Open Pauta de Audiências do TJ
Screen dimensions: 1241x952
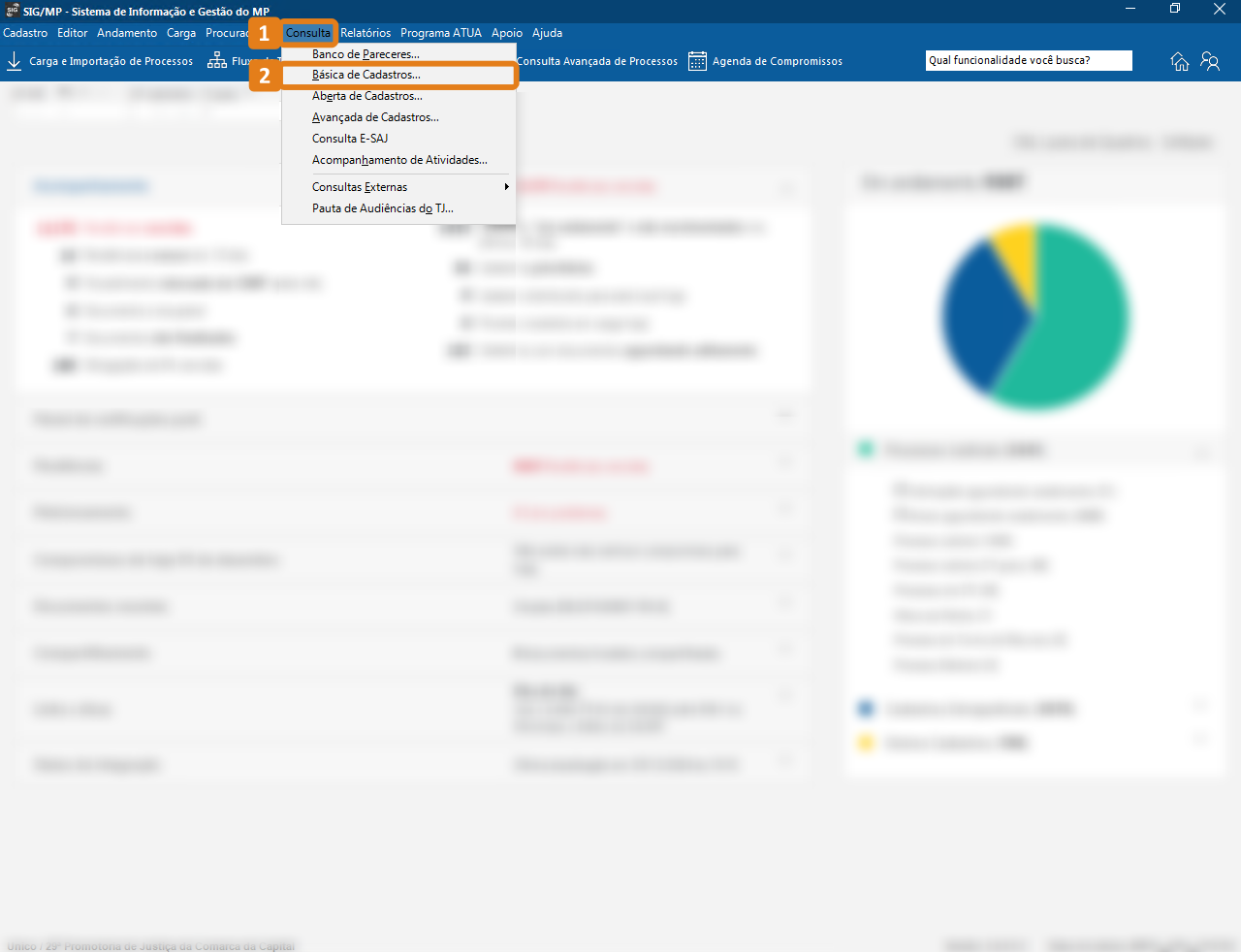[382, 208]
